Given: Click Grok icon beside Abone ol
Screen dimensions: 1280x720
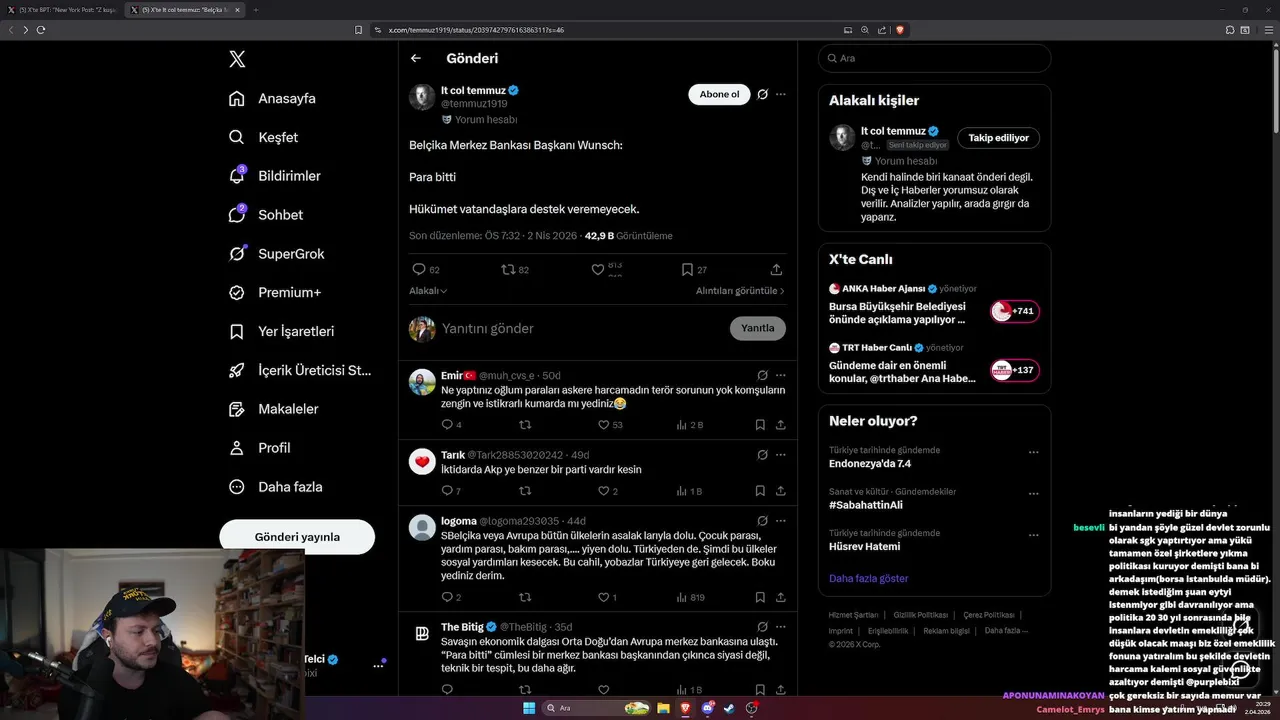Looking at the screenshot, I should click(762, 94).
